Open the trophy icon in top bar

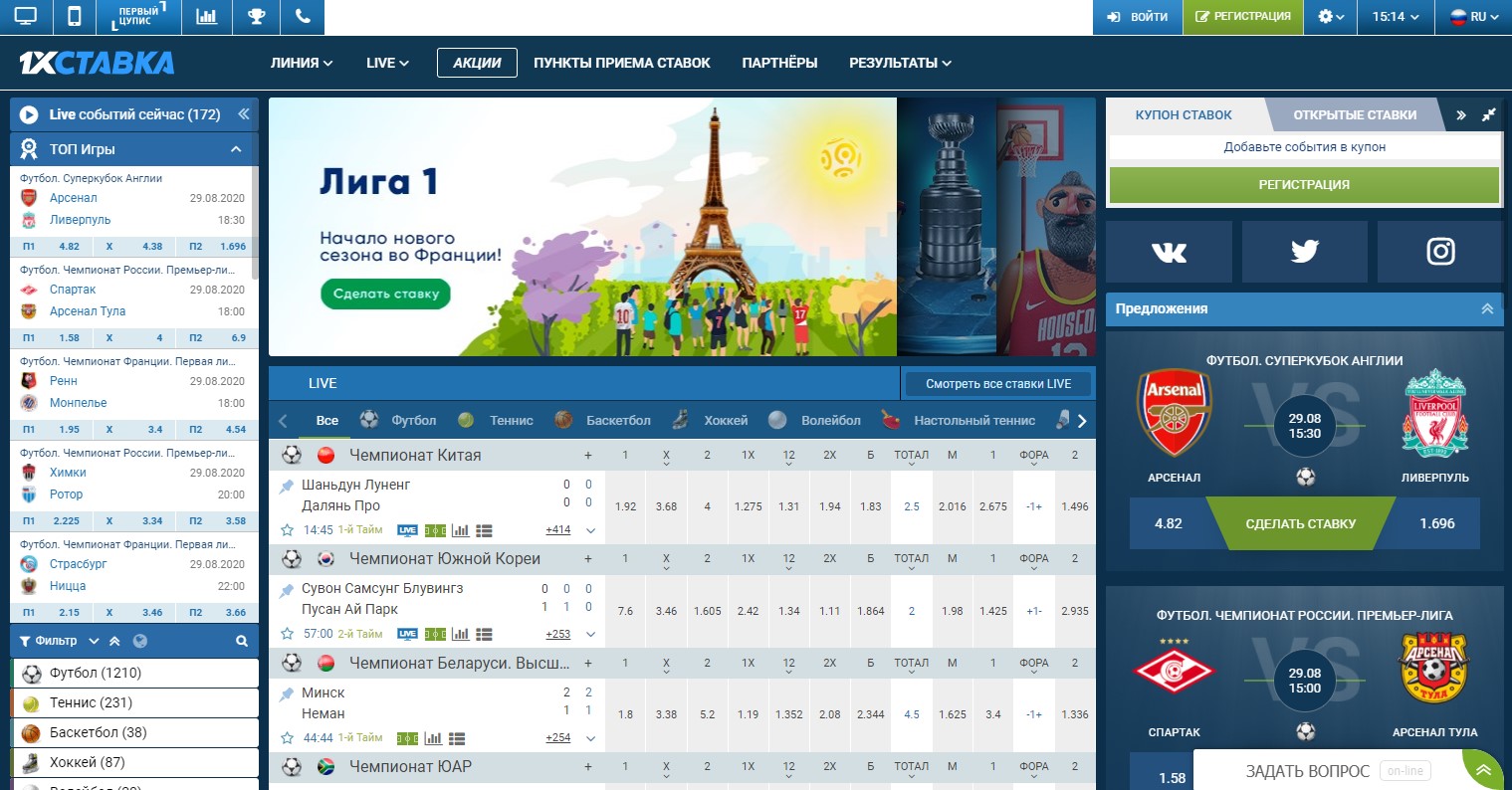tap(256, 17)
